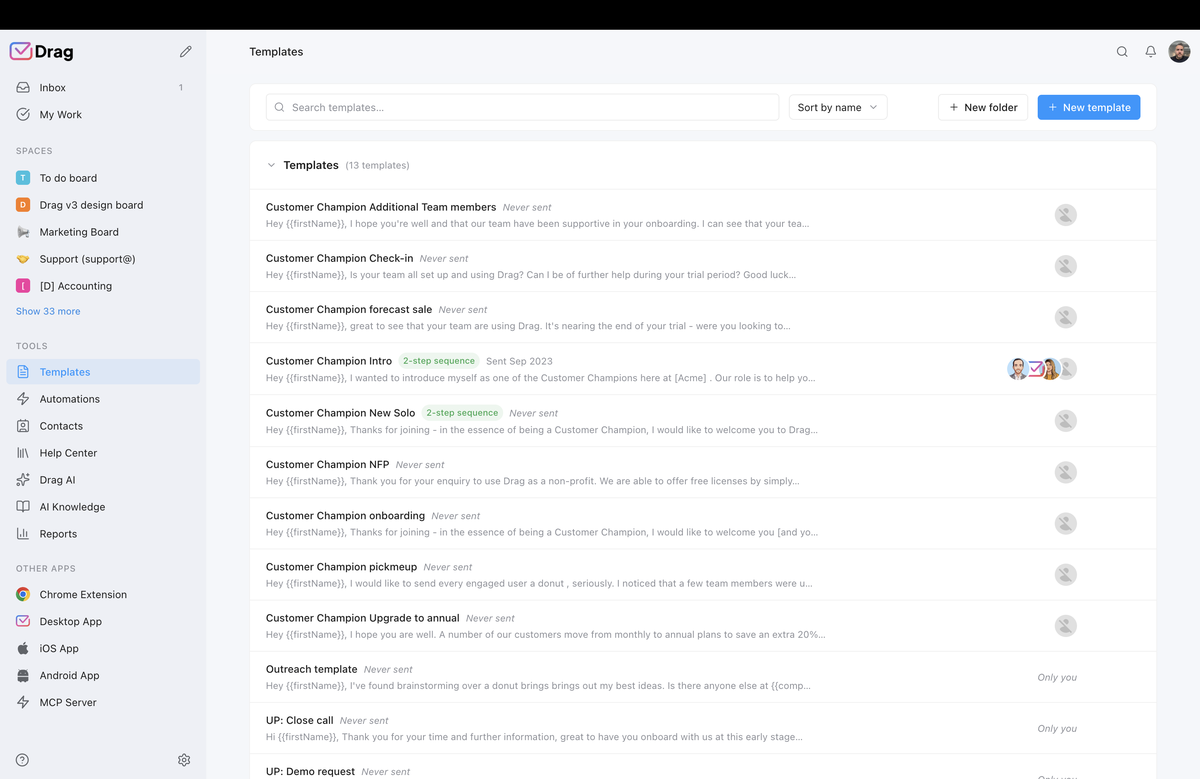1200x779 pixels.
Task: Click the 13 templates count label
Action: (x=377, y=165)
